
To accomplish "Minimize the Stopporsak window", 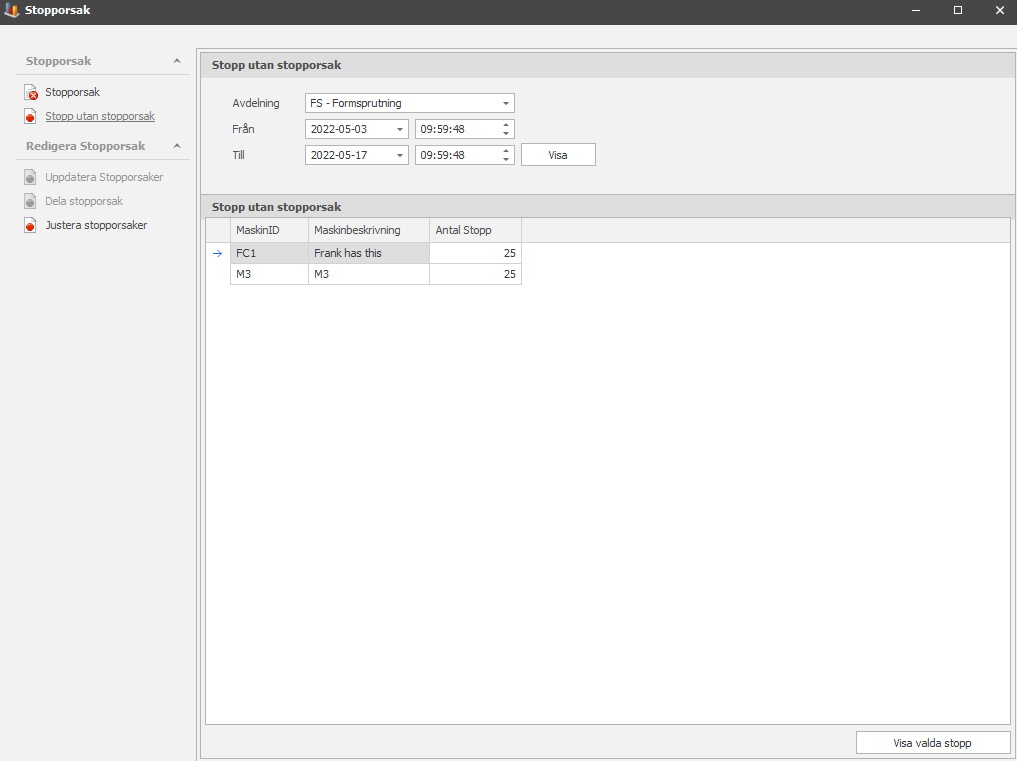I will 916,10.
